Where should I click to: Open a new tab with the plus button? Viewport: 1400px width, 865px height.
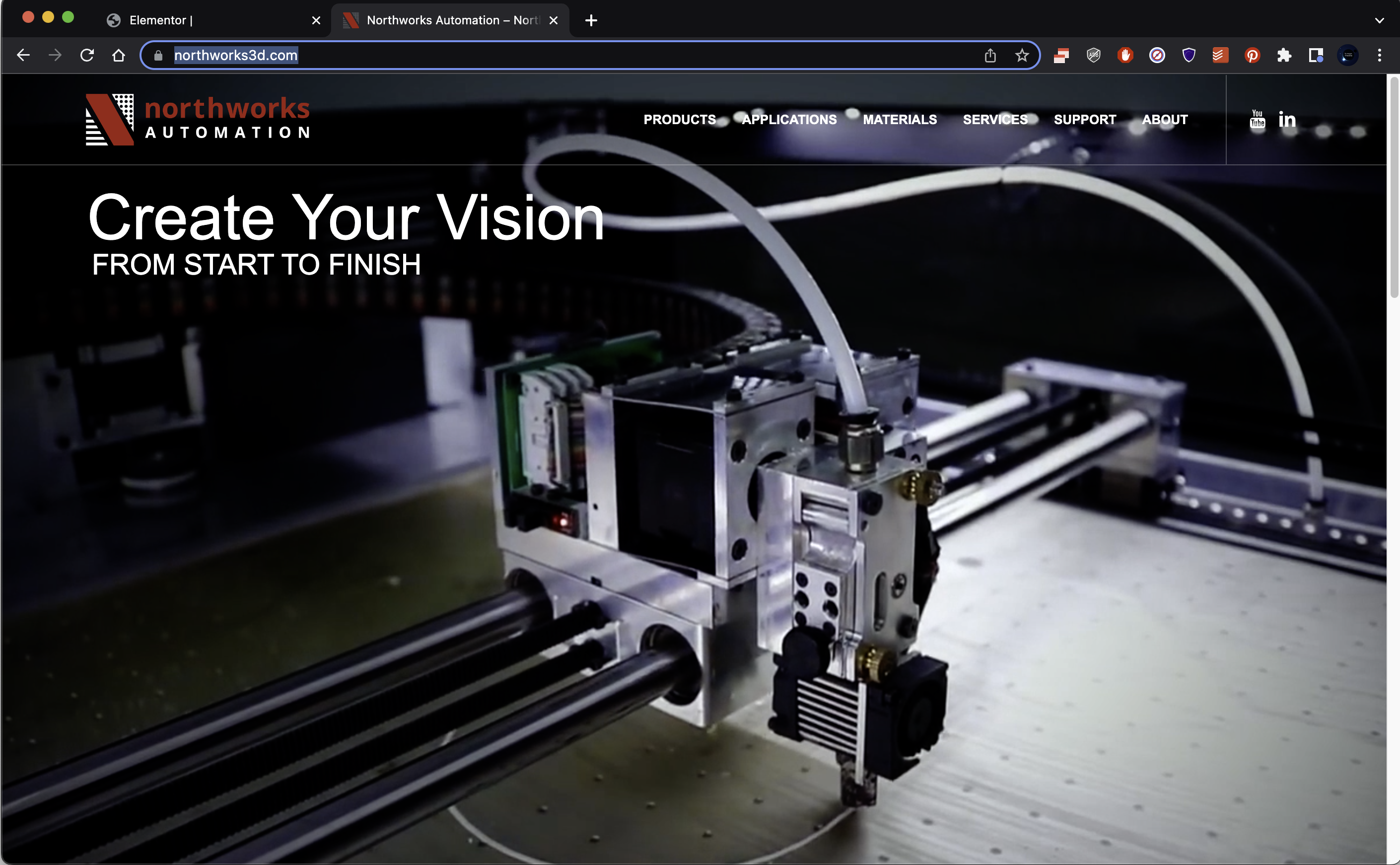[x=591, y=20]
